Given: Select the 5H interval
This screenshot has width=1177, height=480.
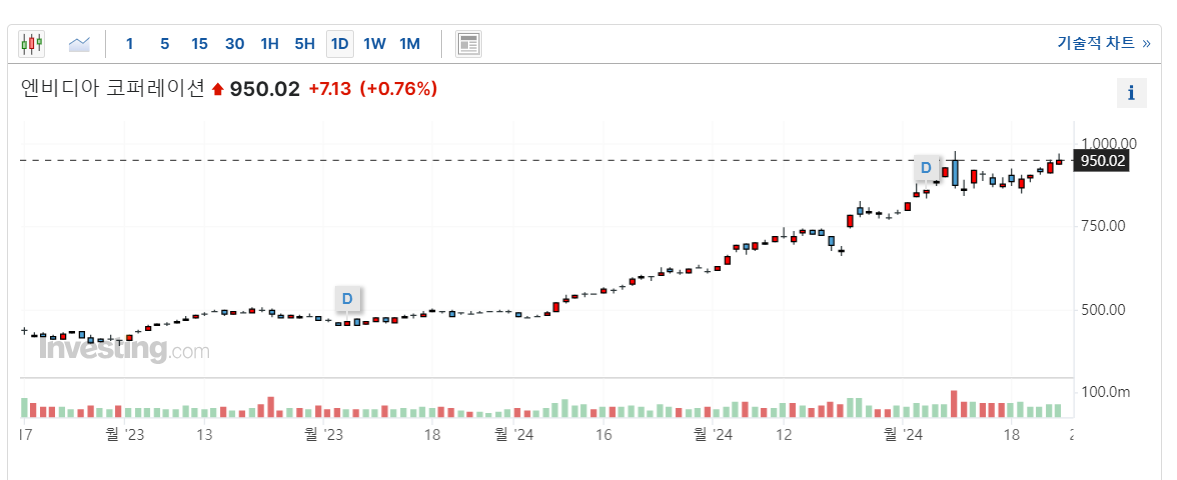Looking at the screenshot, I should pos(305,44).
